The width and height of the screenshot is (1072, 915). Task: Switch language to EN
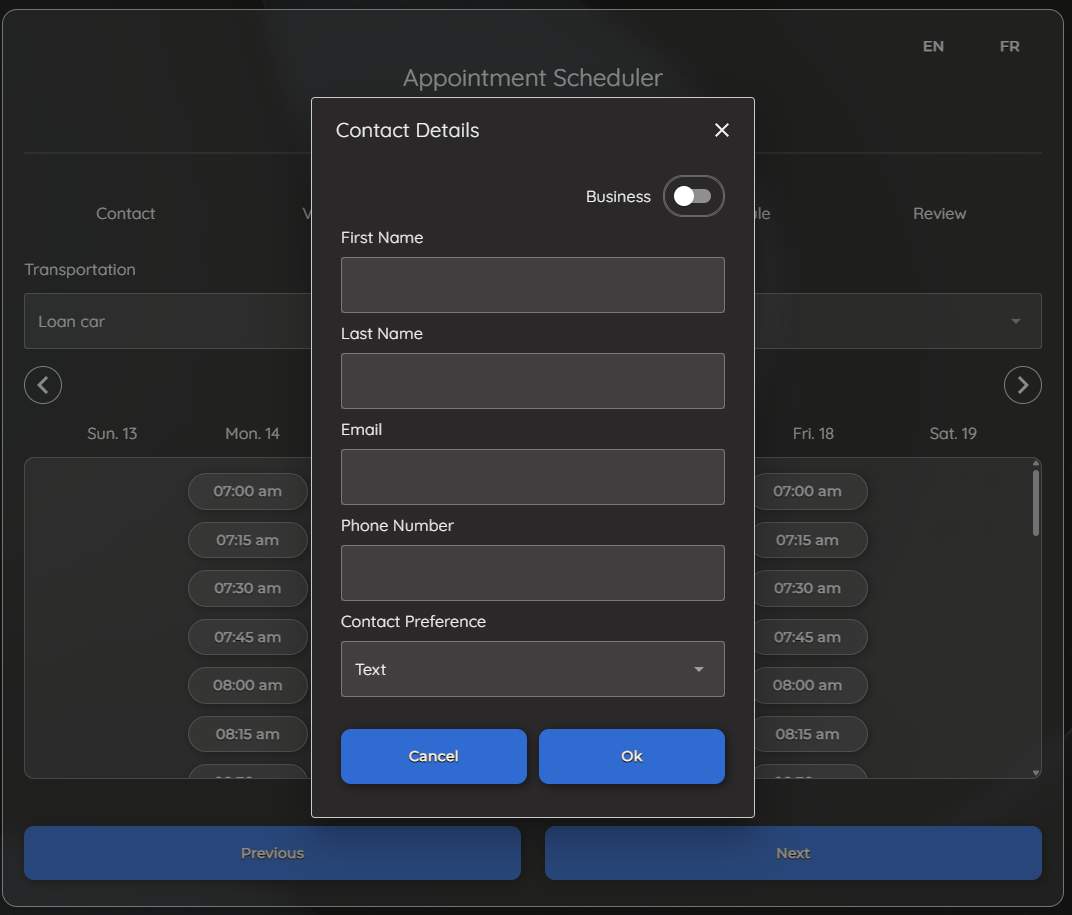point(933,46)
